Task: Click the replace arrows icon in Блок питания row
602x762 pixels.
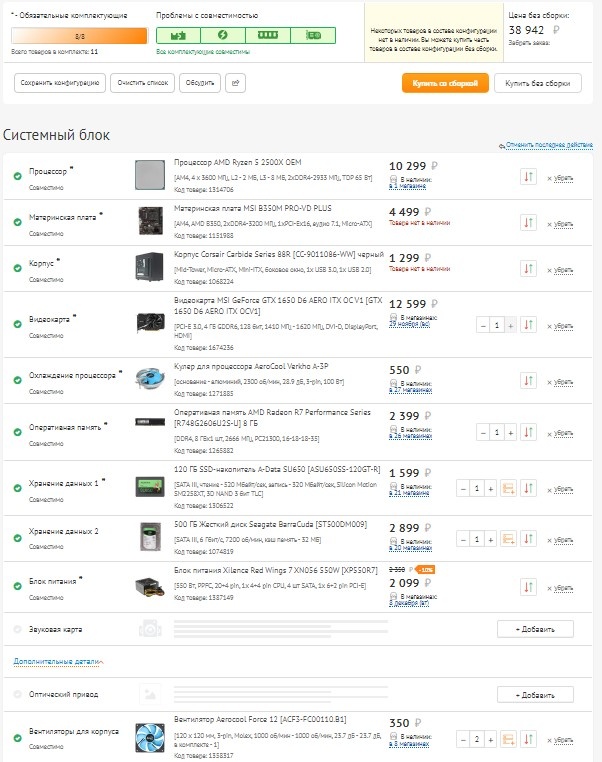Action: coord(528,587)
